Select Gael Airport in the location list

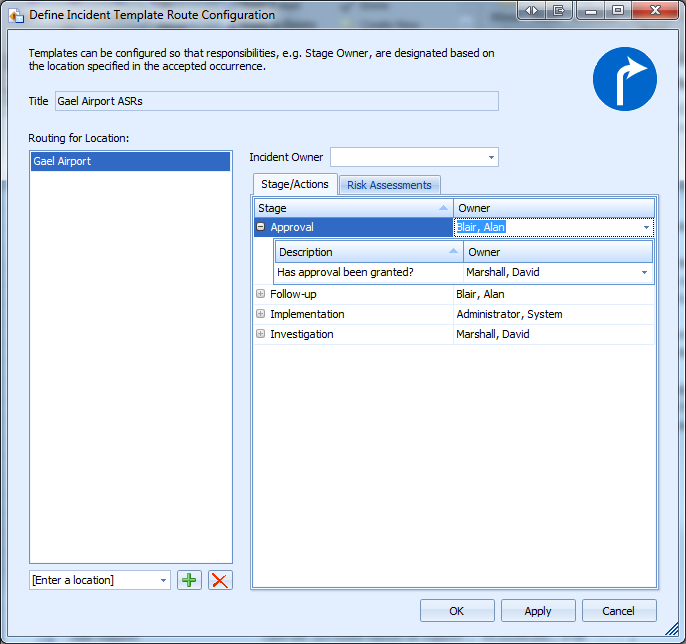tap(130, 161)
